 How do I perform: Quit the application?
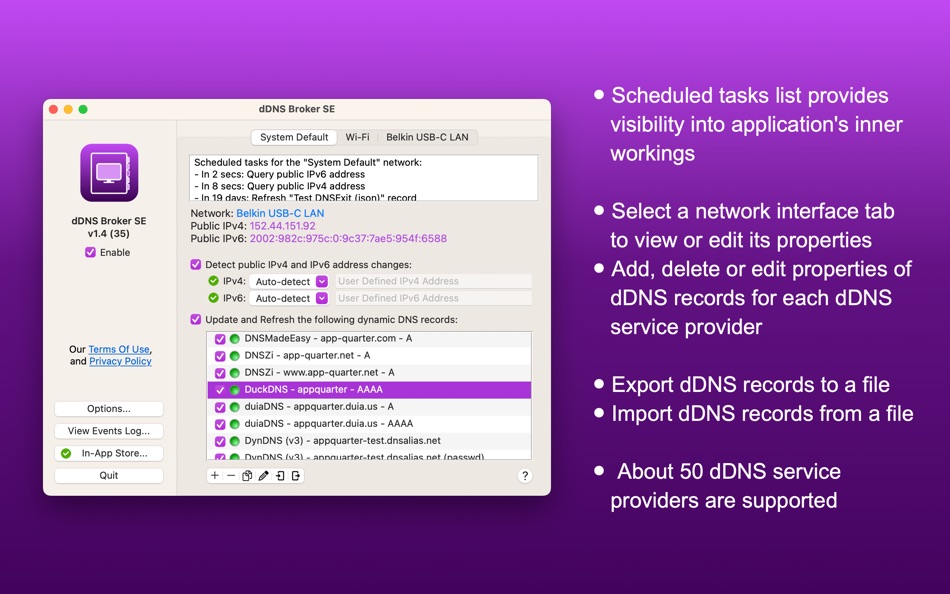point(109,476)
